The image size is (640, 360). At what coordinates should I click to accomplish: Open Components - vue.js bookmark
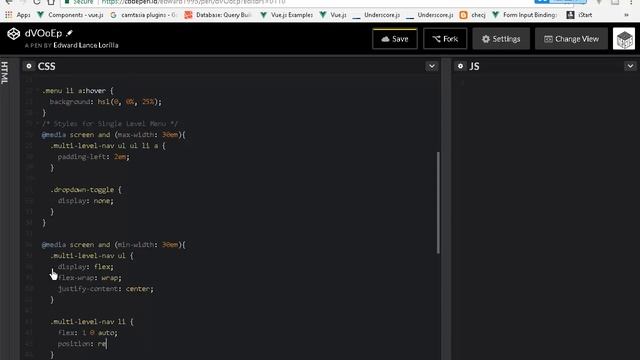[x=70, y=15]
